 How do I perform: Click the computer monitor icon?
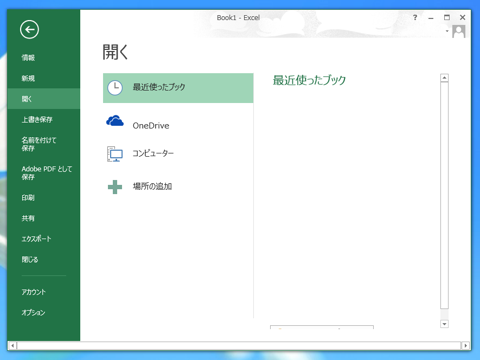pyautogui.click(x=115, y=154)
